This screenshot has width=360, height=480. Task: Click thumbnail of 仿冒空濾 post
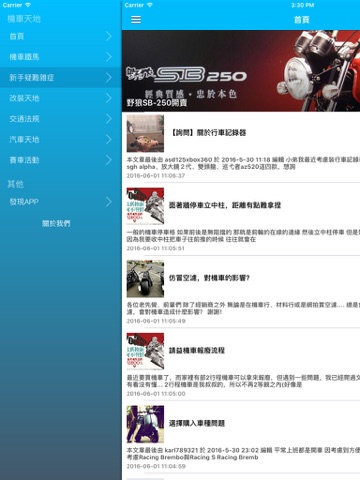(145, 279)
